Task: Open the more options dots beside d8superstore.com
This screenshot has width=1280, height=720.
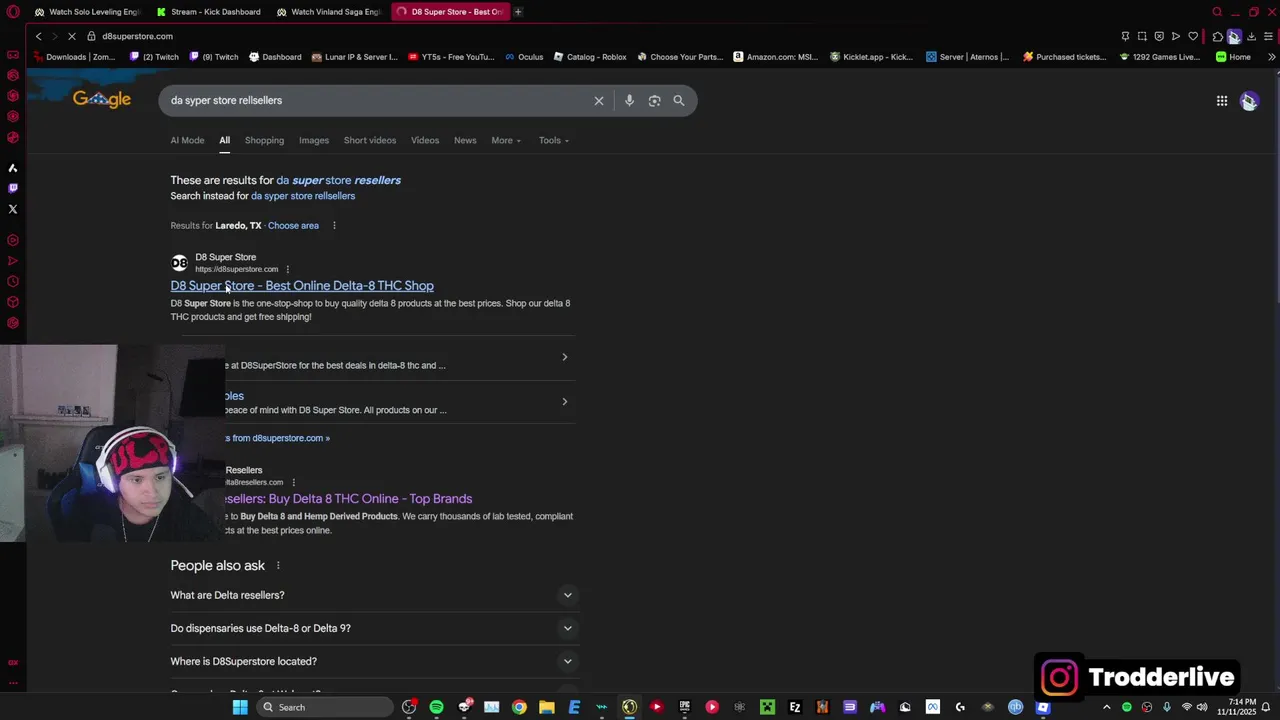Action: (x=287, y=269)
